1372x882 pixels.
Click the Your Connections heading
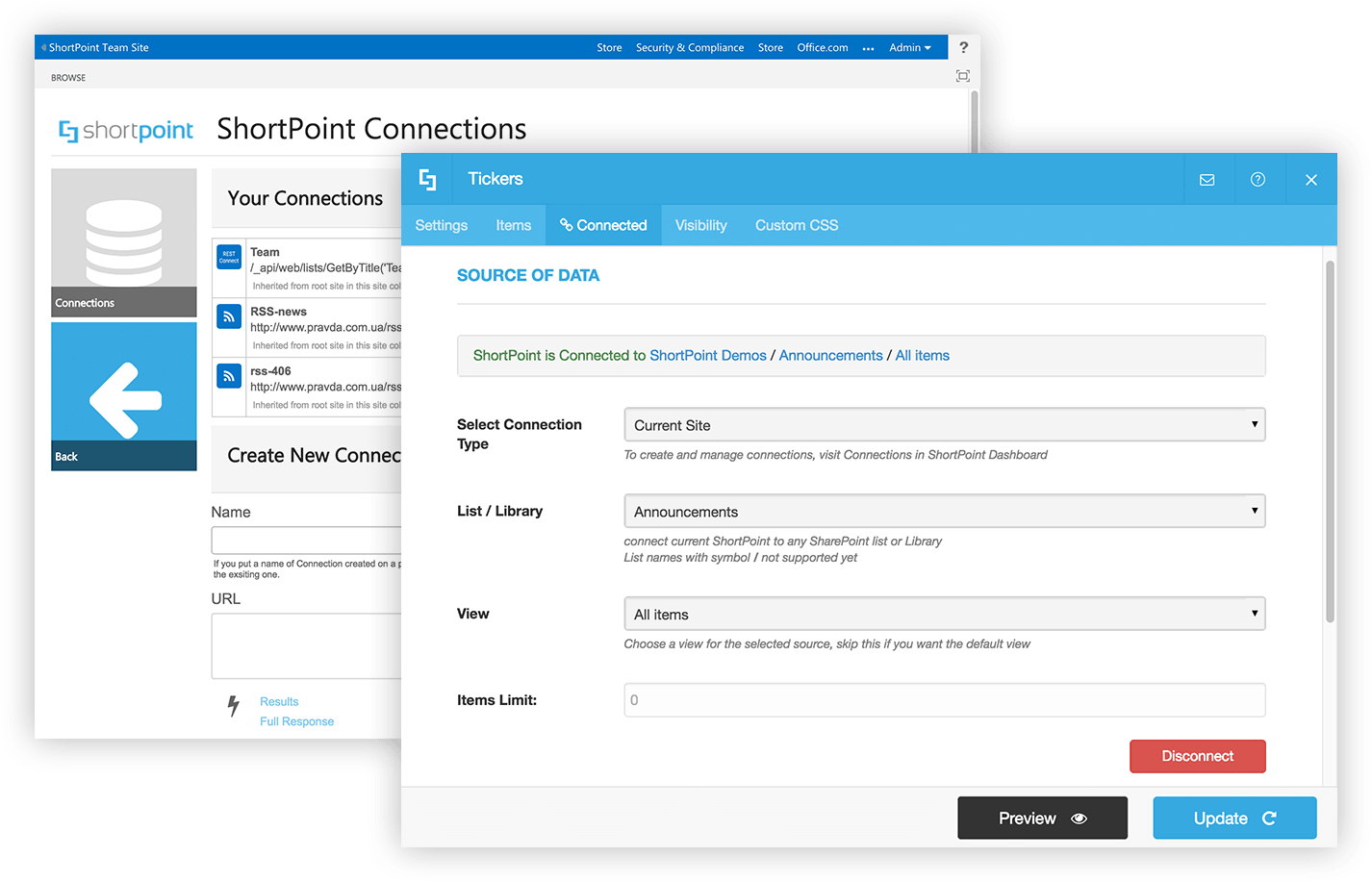click(x=306, y=198)
